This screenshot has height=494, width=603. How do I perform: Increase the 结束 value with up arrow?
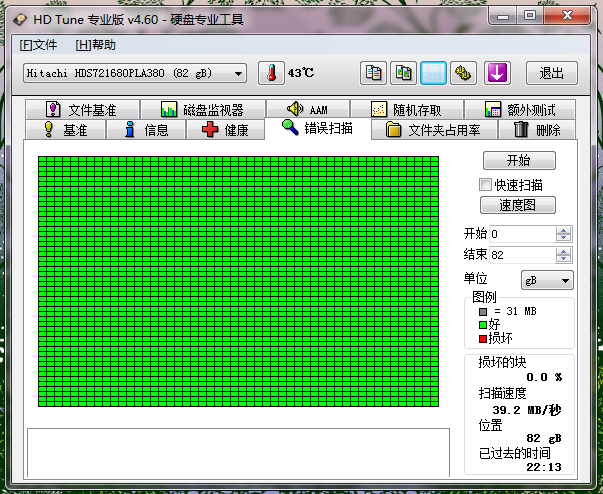pyautogui.click(x=563, y=251)
